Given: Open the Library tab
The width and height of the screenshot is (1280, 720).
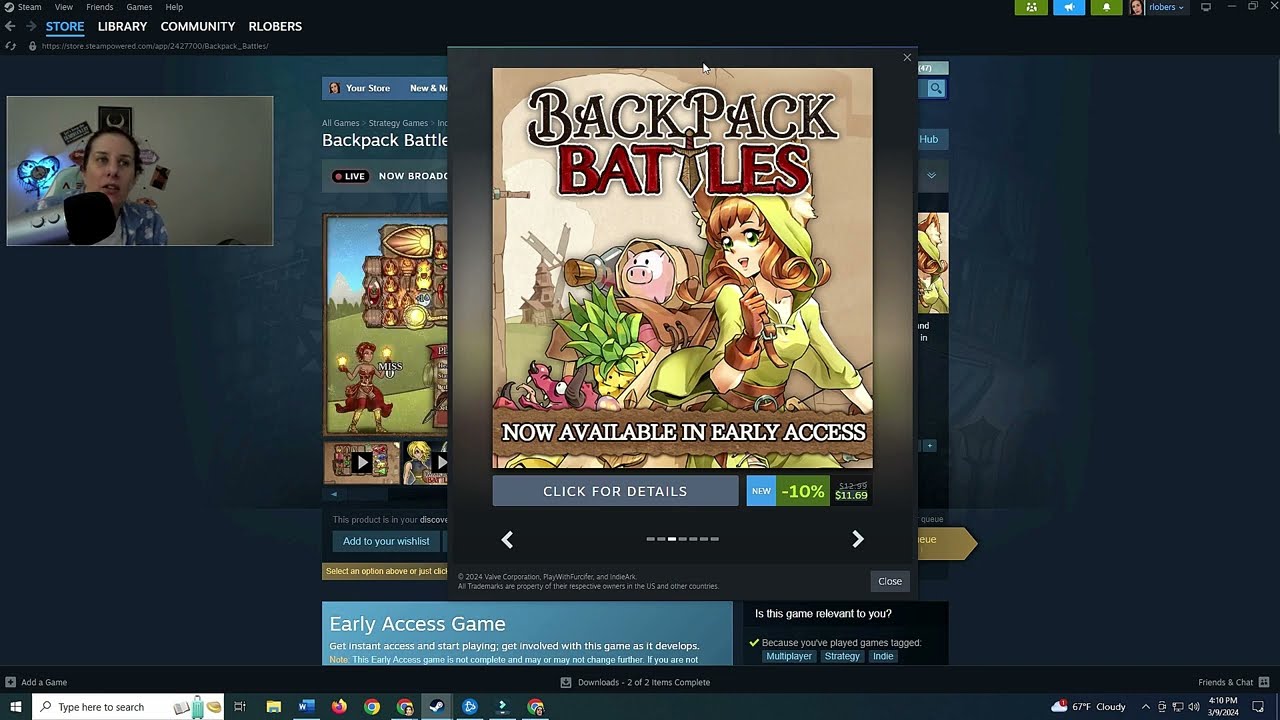Looking at the screenshot, I should tap(122, 26).
